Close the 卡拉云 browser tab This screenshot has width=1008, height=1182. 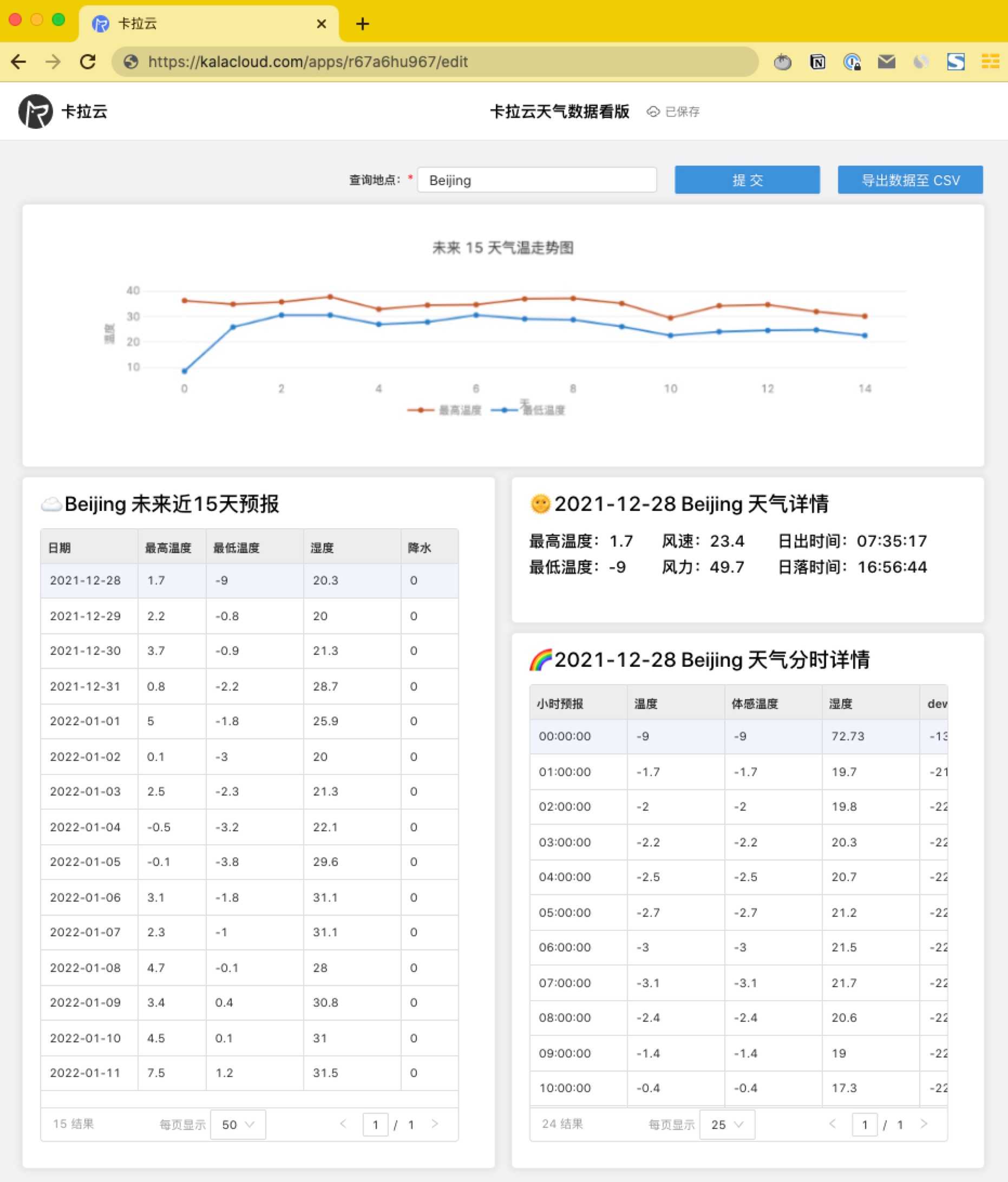pos(321,23)
